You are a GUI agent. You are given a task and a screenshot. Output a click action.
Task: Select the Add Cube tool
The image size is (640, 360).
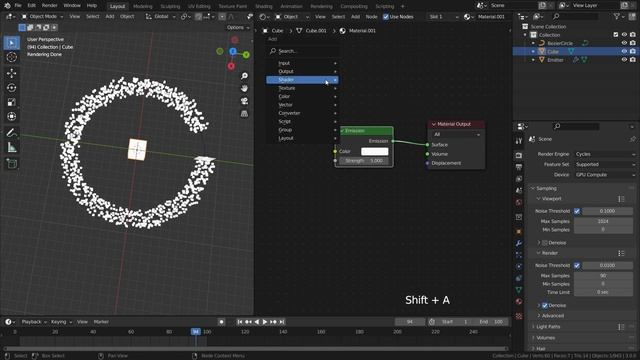11,163
